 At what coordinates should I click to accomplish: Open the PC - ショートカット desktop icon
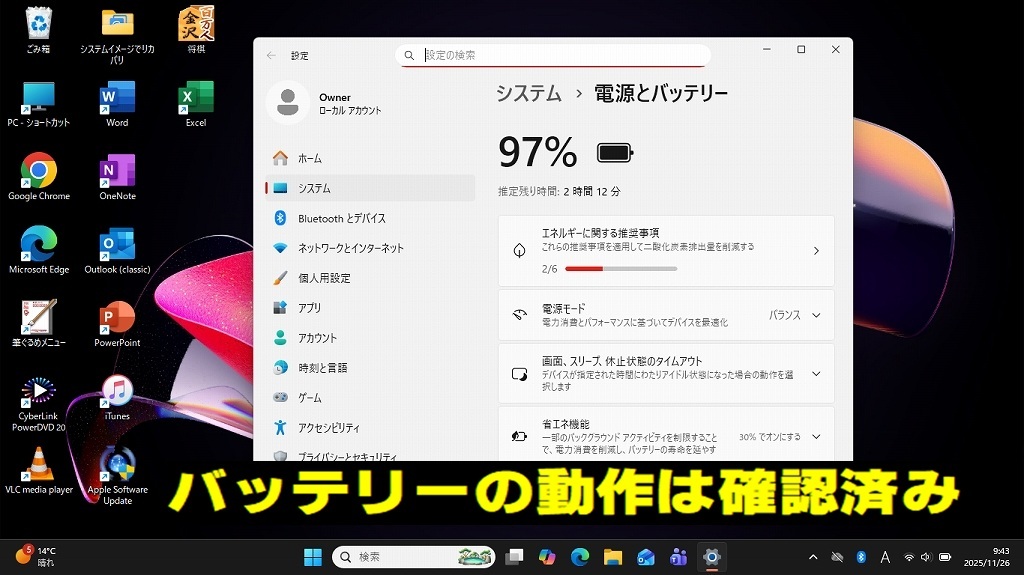pos(39,105)
